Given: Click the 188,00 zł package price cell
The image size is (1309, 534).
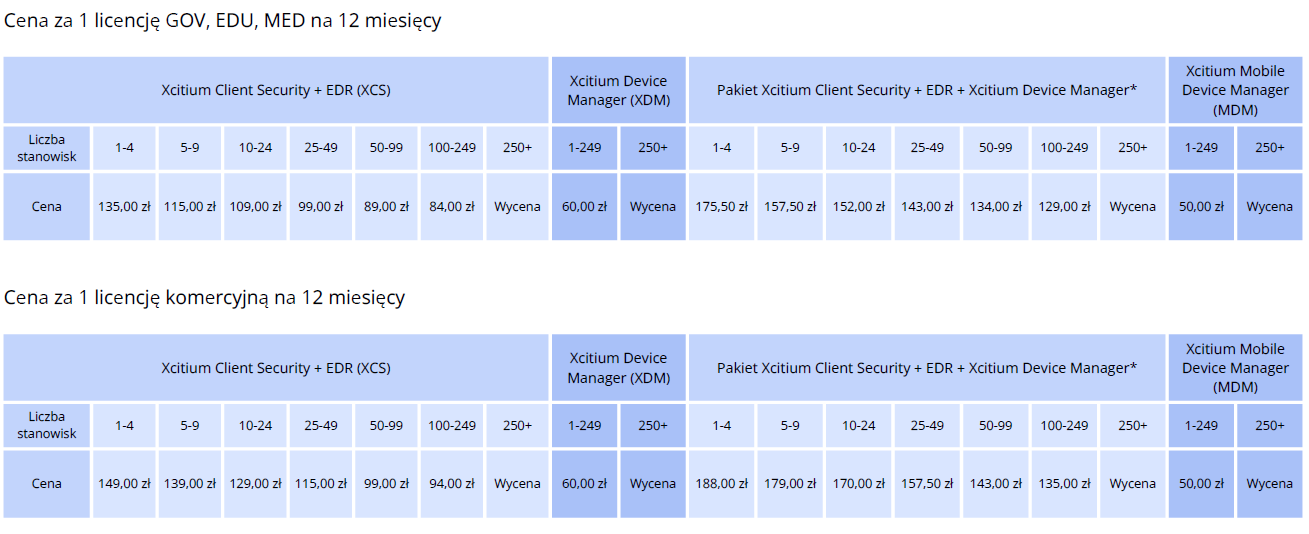Looking at the screenshot, I should tap(722, 484).
